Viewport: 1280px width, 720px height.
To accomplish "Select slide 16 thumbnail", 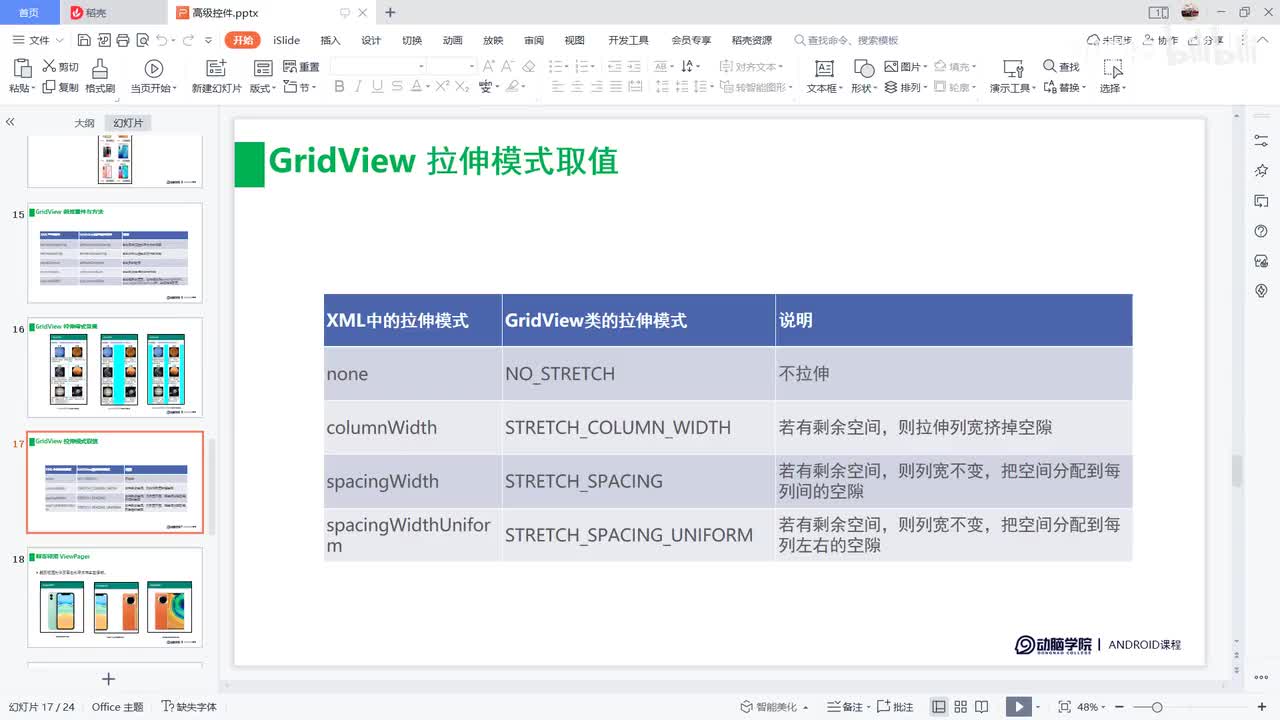I will [x=115, y=367].
